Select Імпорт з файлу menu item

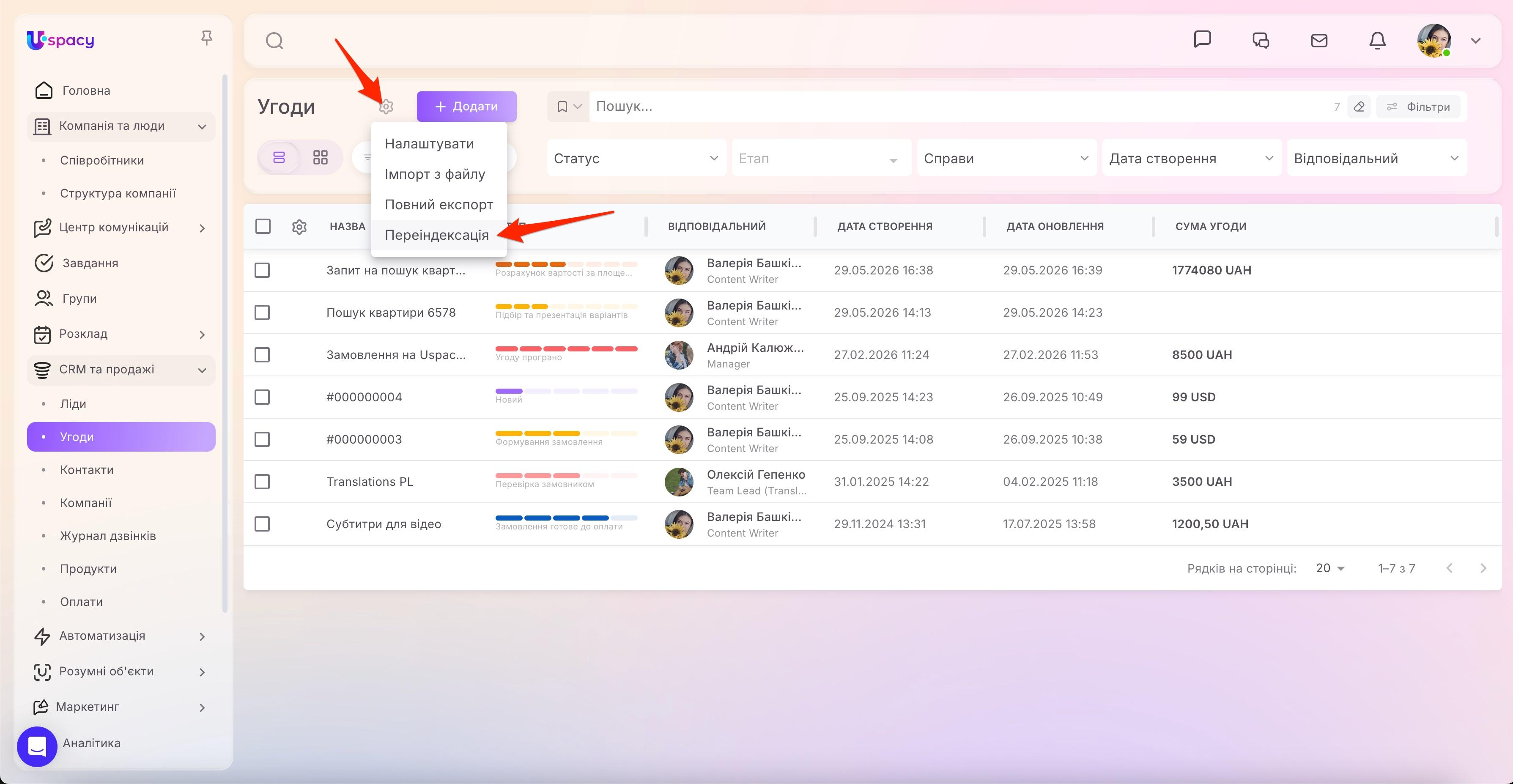pos(435,174)
